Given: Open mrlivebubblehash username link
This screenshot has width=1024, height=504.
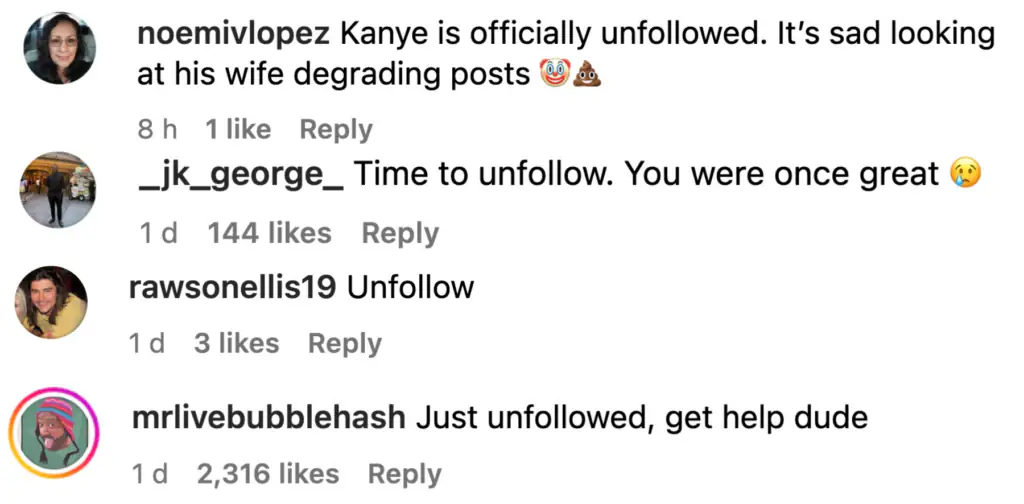Looking at the screenshot, I should click(268, 417).
